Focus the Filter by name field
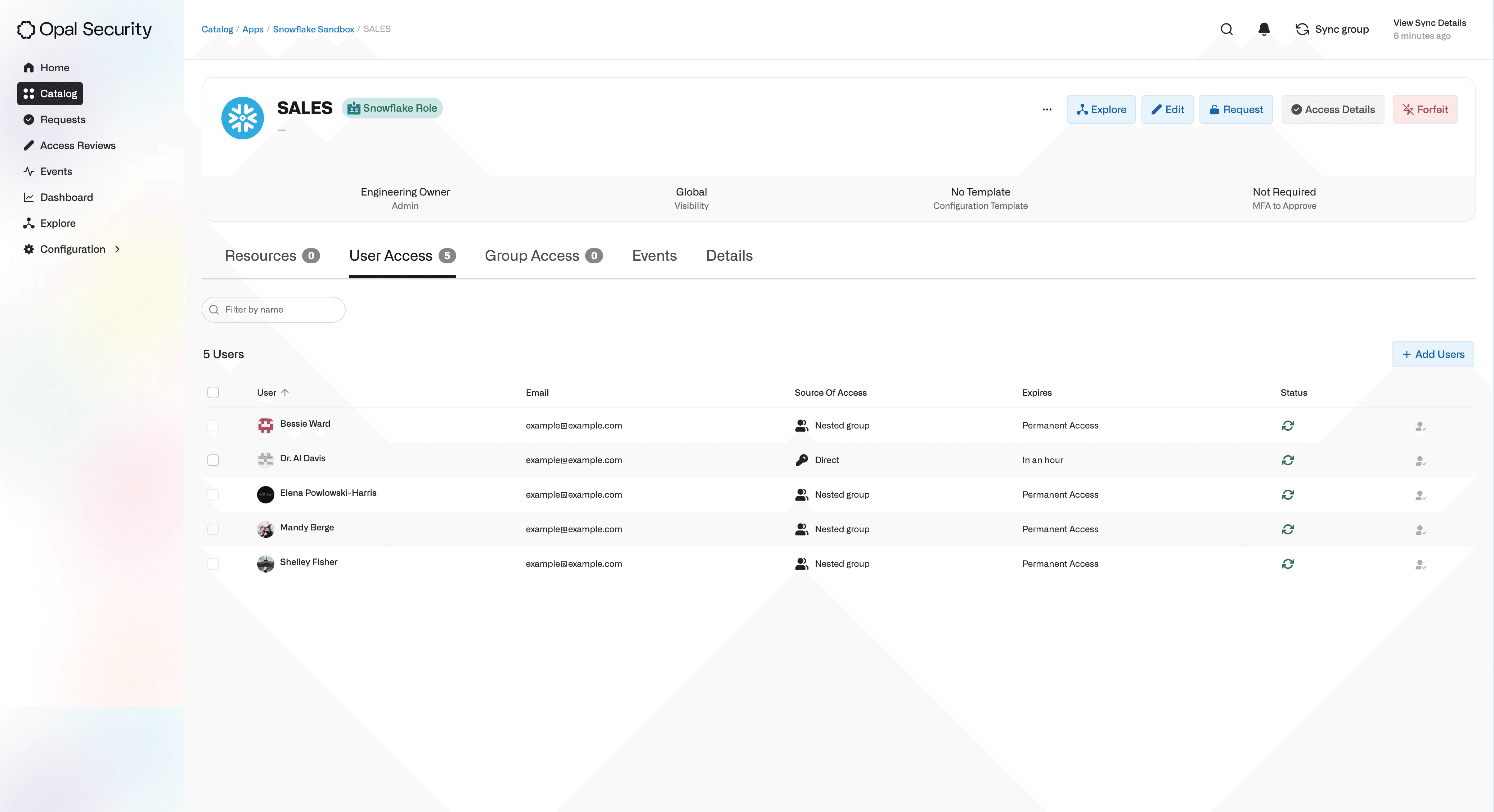The height and width of the screenshot is (812, 1494). click(x=273, y=310)
